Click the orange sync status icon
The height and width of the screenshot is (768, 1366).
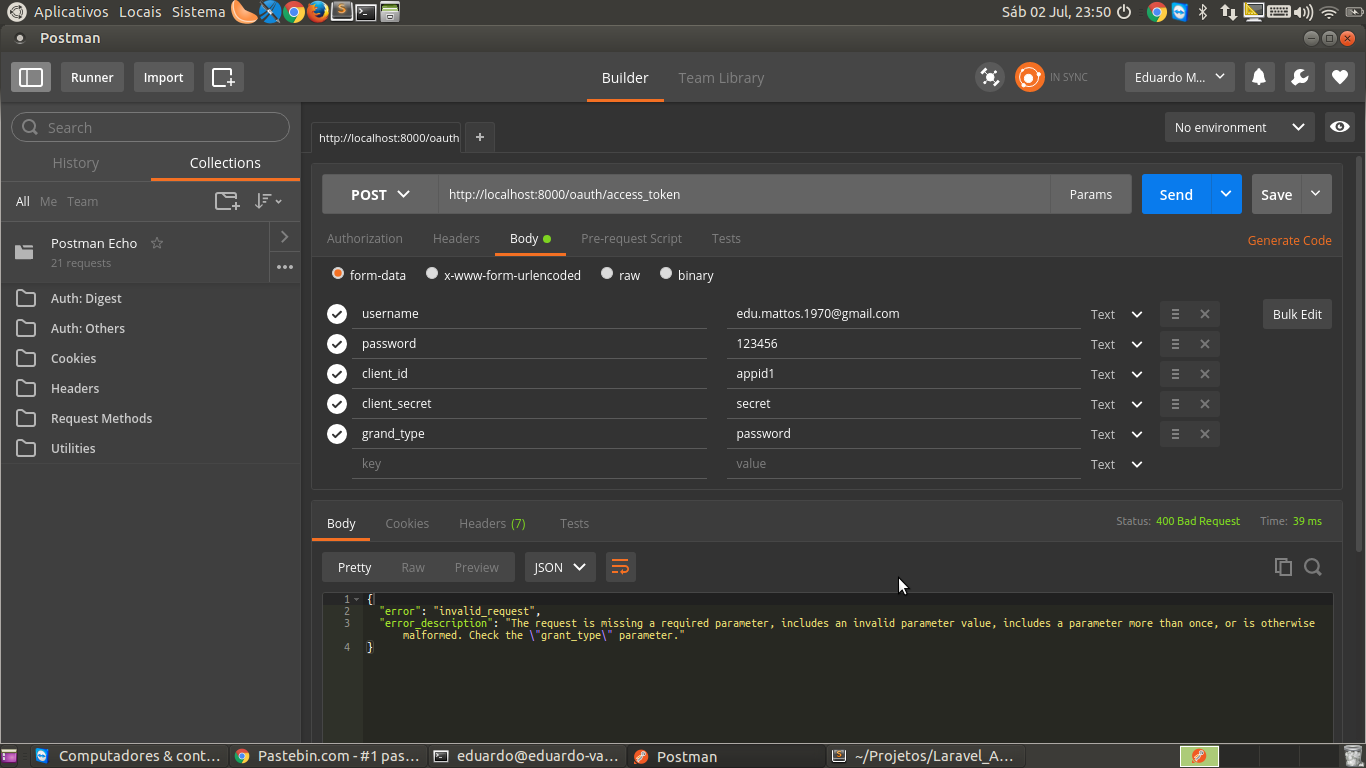[x=1029, y=77]
